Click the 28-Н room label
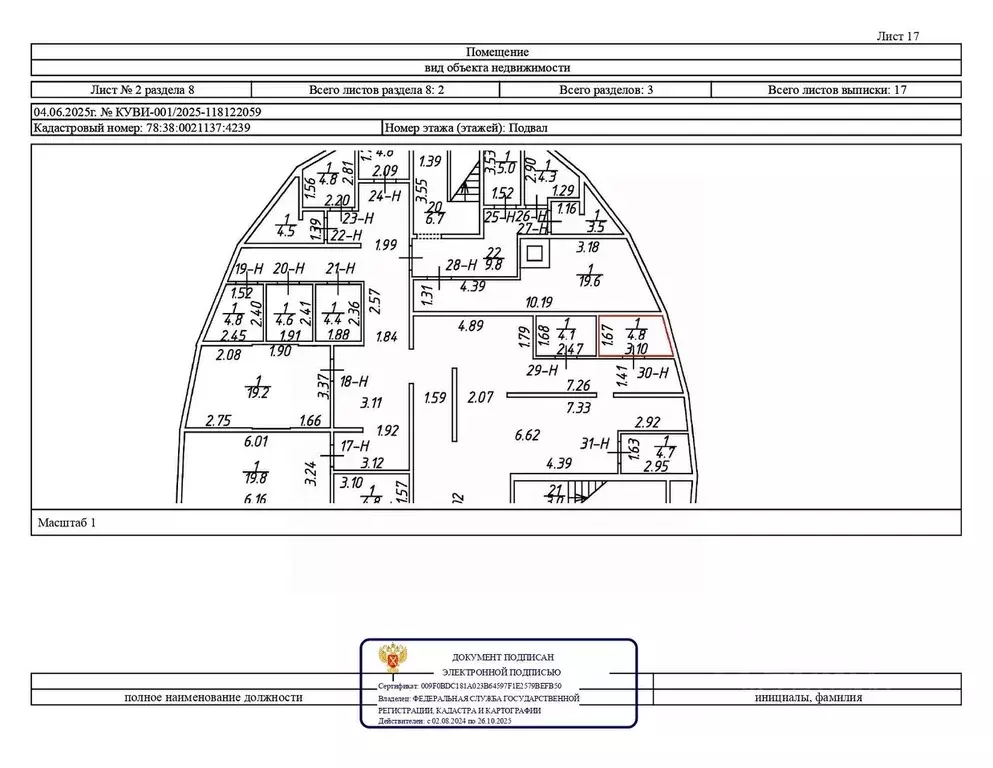The image size is (993, 768). pos(460,265)
